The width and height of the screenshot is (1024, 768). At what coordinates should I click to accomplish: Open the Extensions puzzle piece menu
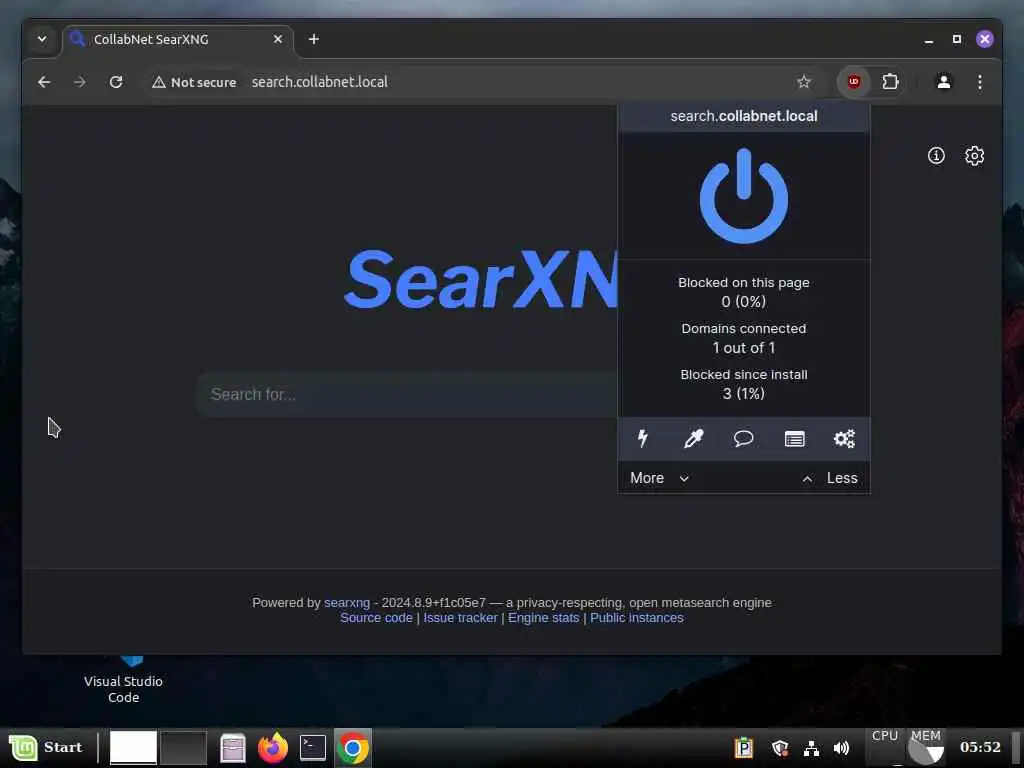pos(890,82)
